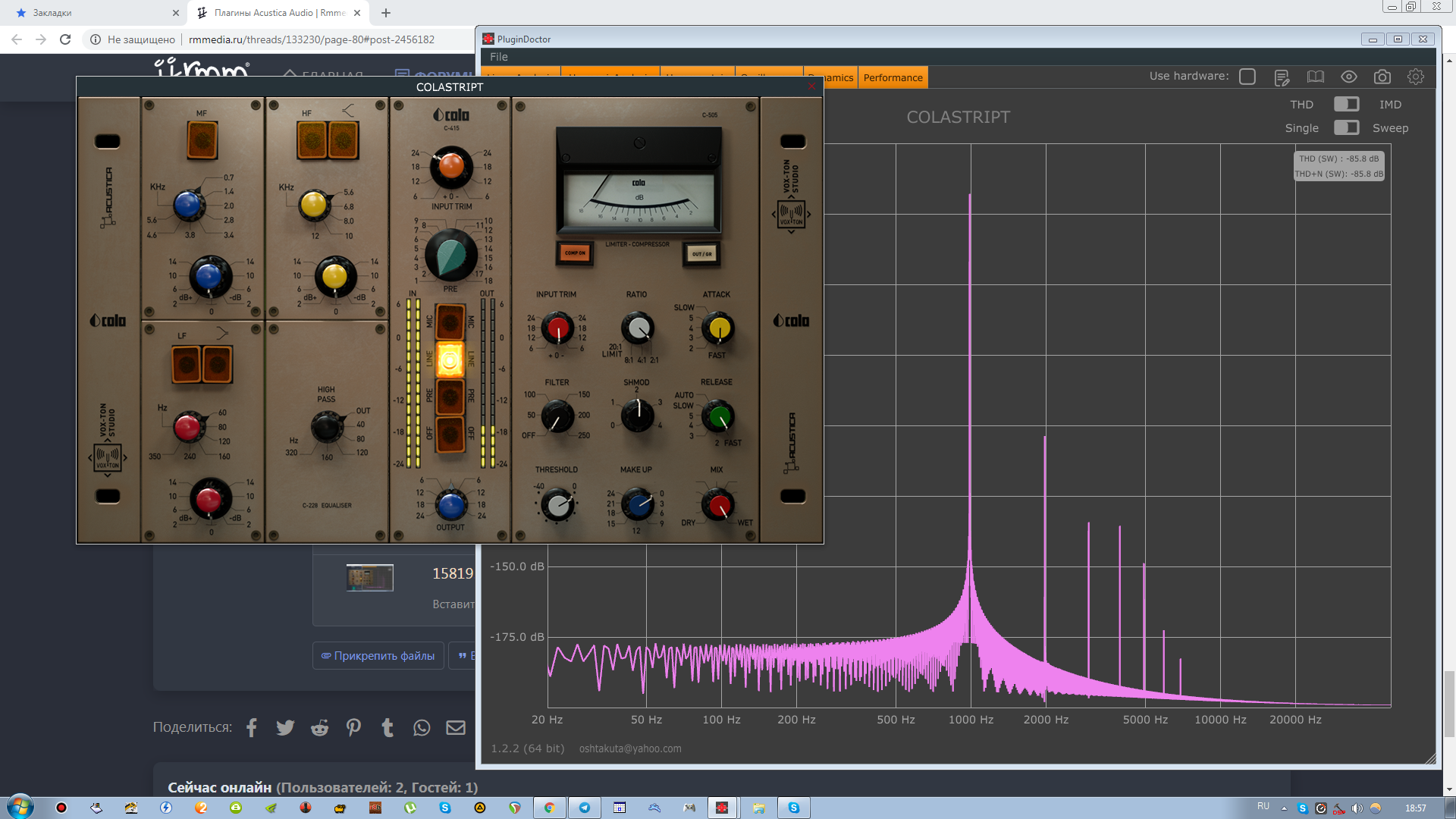Image resolution: width=1456 pixels, height=819 pixels.
Task: Open the attached image thumbnail
Action: click(370, 578)
